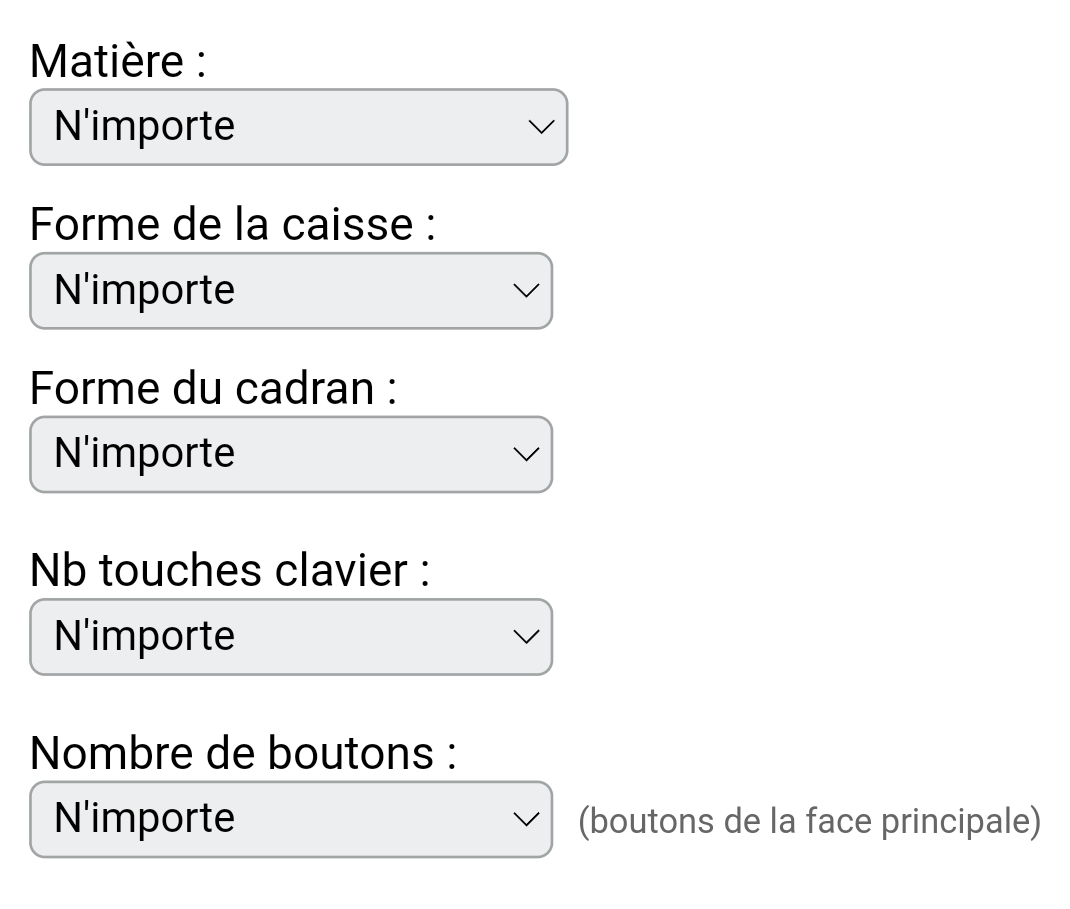Click the "Nb touches clavier :" label
1070x909 pixels.
point(230,570)
